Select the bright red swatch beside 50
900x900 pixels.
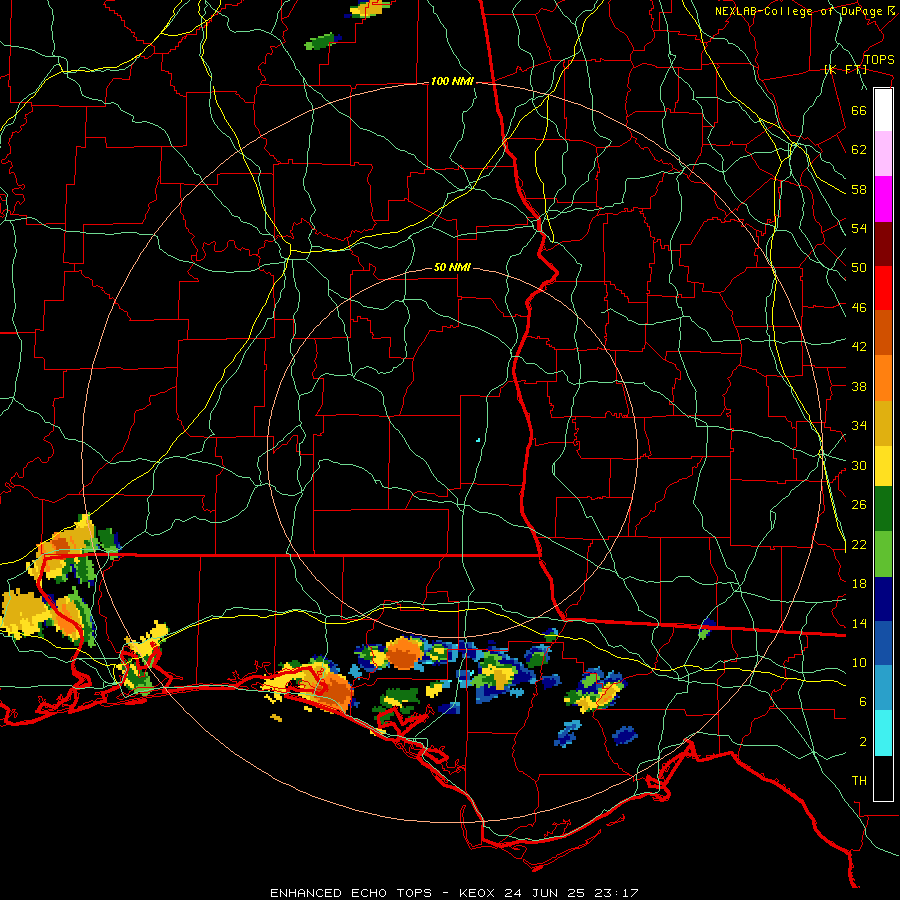point(883,288)
